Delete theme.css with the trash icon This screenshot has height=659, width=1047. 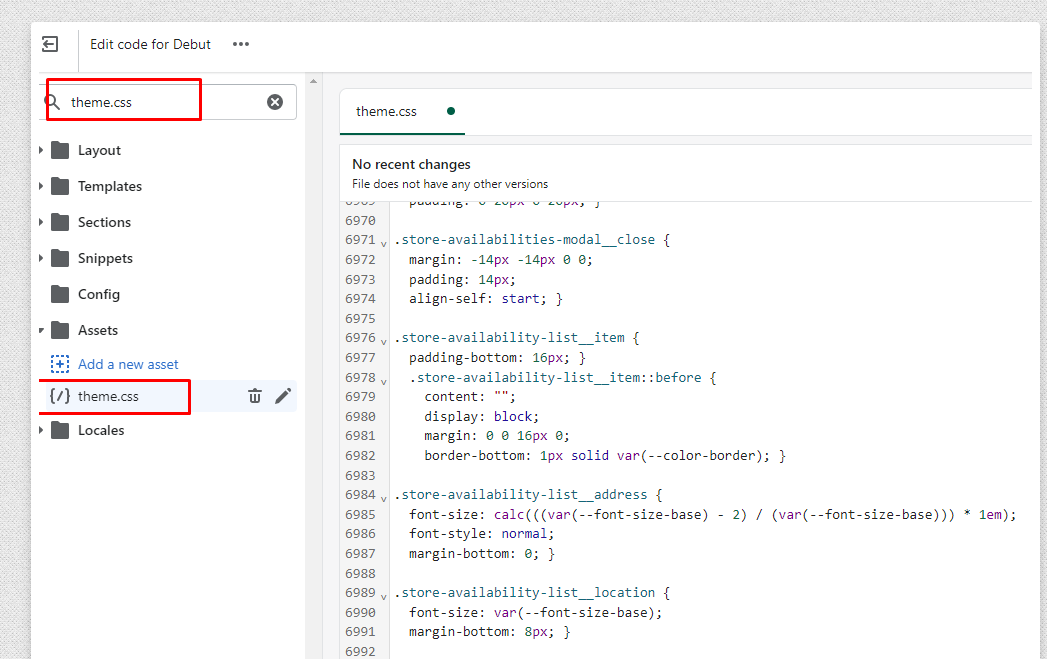click(x=255, y=396)
